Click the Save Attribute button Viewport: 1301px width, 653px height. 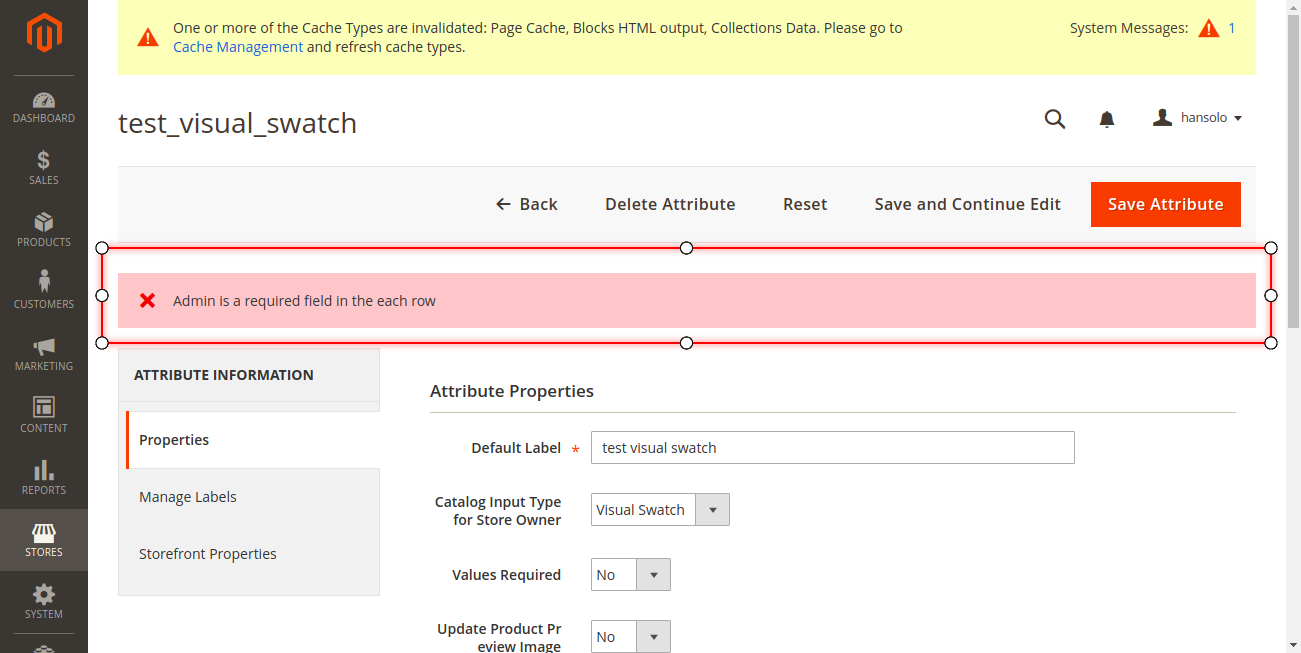(1165, 204)
